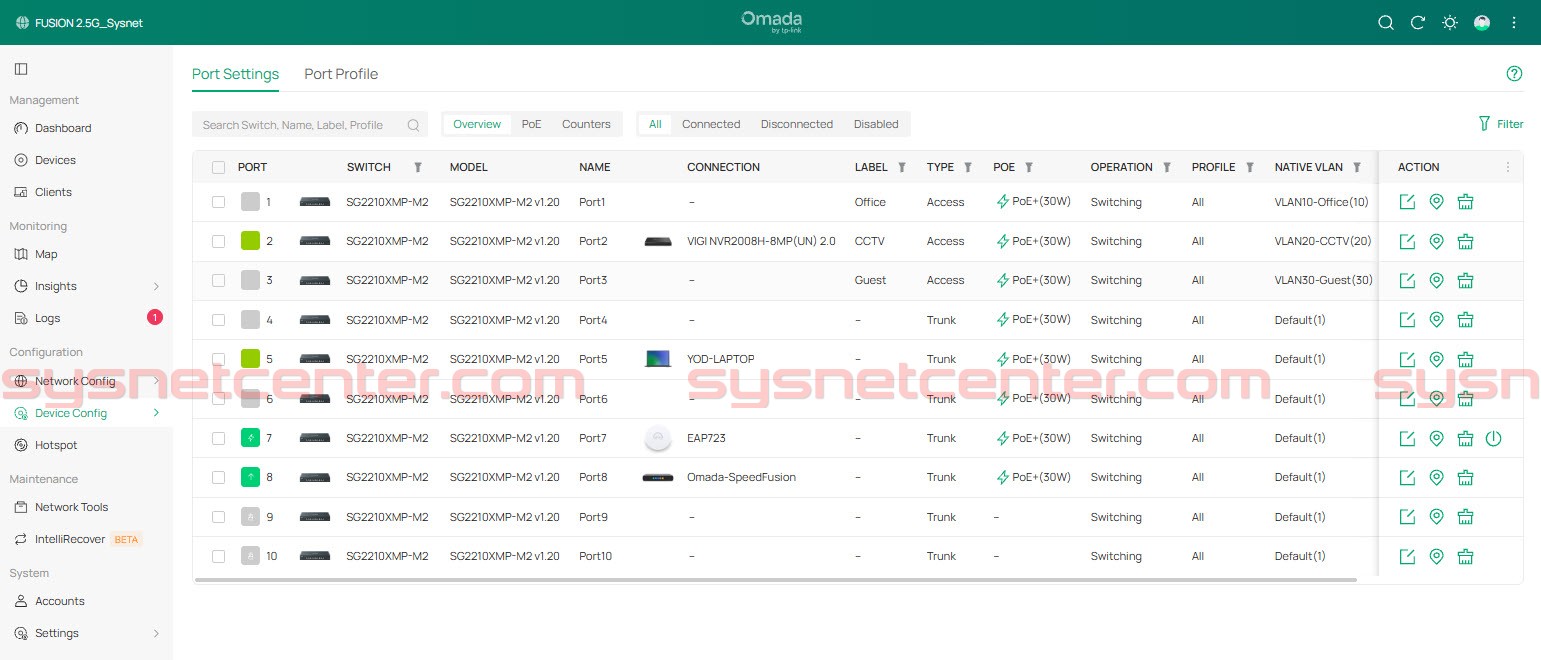The image size is (1541, 660).
Task: Filter the POE column with funnel icon
Action: 1028,167
